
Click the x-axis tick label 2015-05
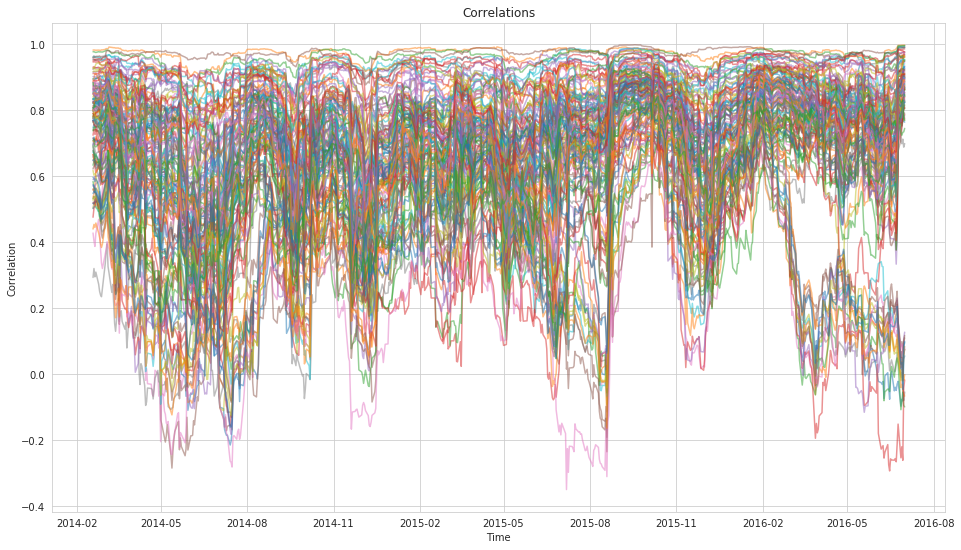[x=504, y=523]
